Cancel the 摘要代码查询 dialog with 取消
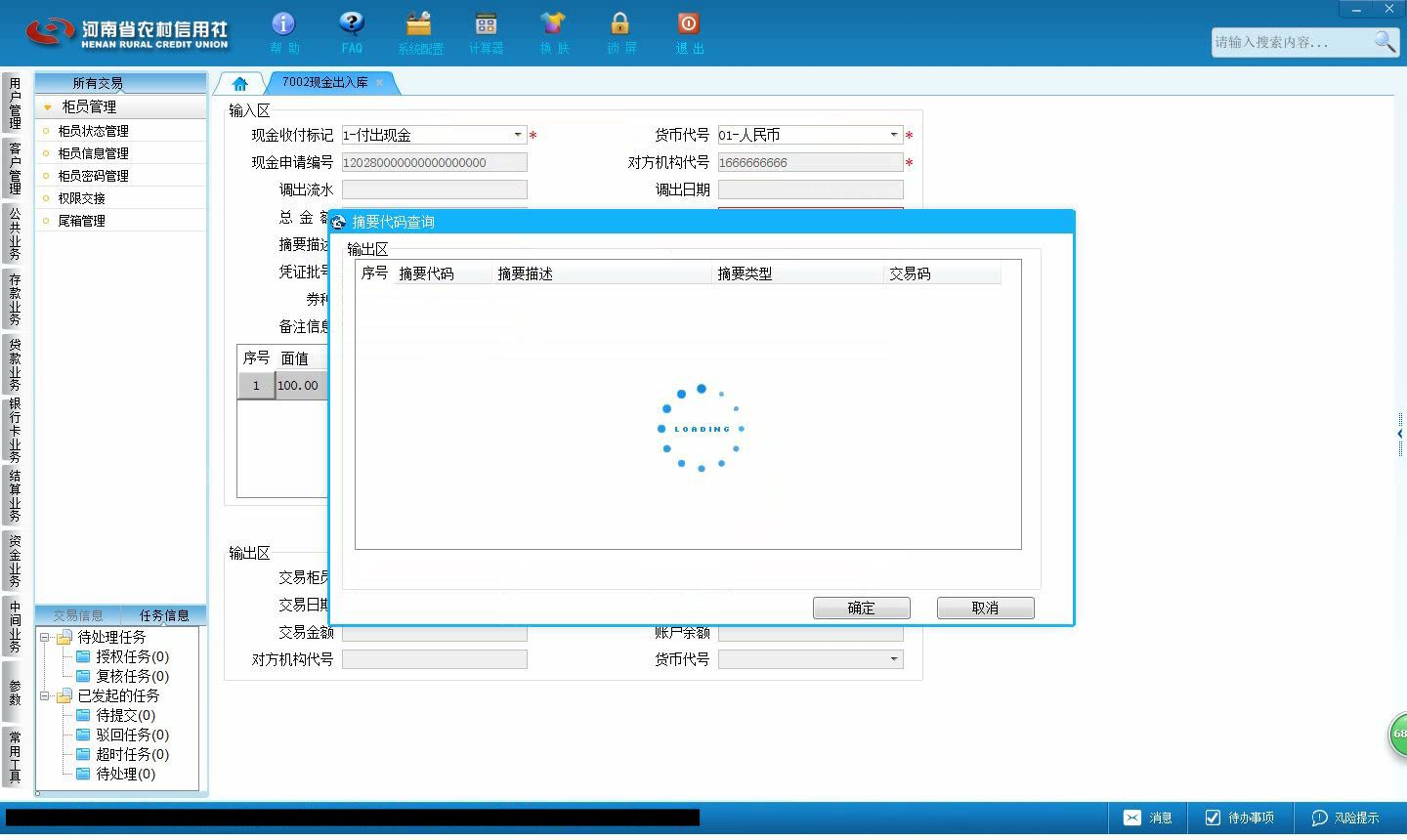The width and height of the screenshot is (1407, 840). (986, 608)
